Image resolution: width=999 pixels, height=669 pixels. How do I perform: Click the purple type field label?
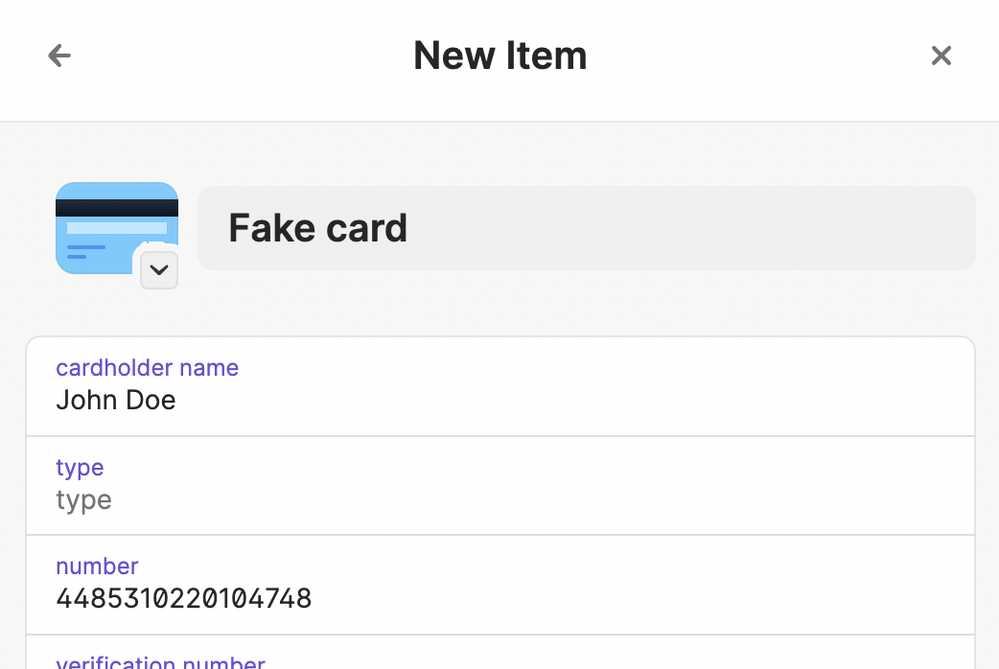[80, 468]
